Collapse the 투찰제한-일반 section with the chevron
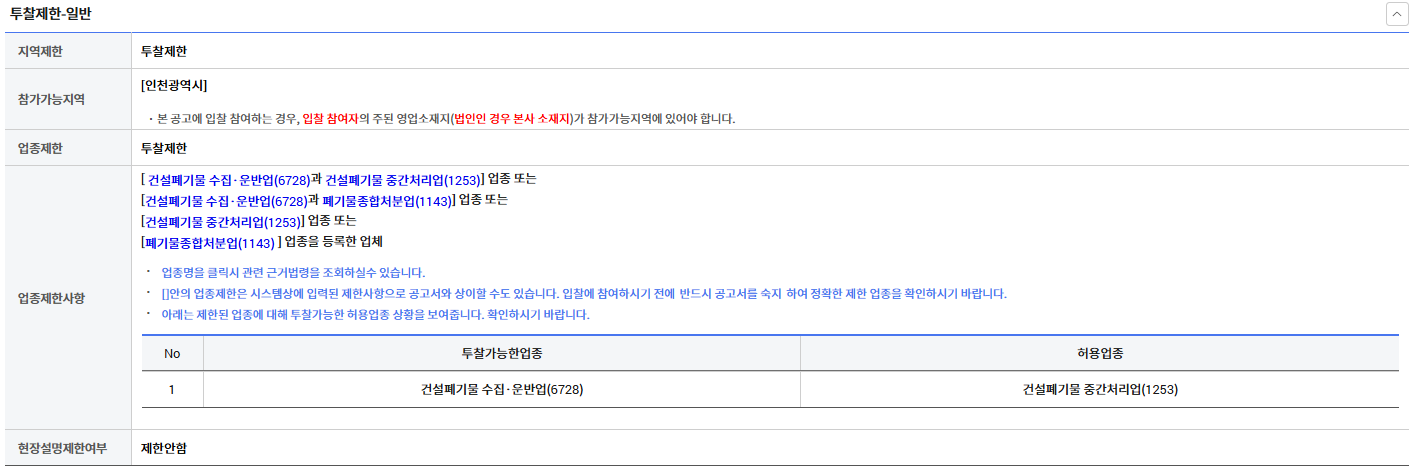 point(1395,15)
